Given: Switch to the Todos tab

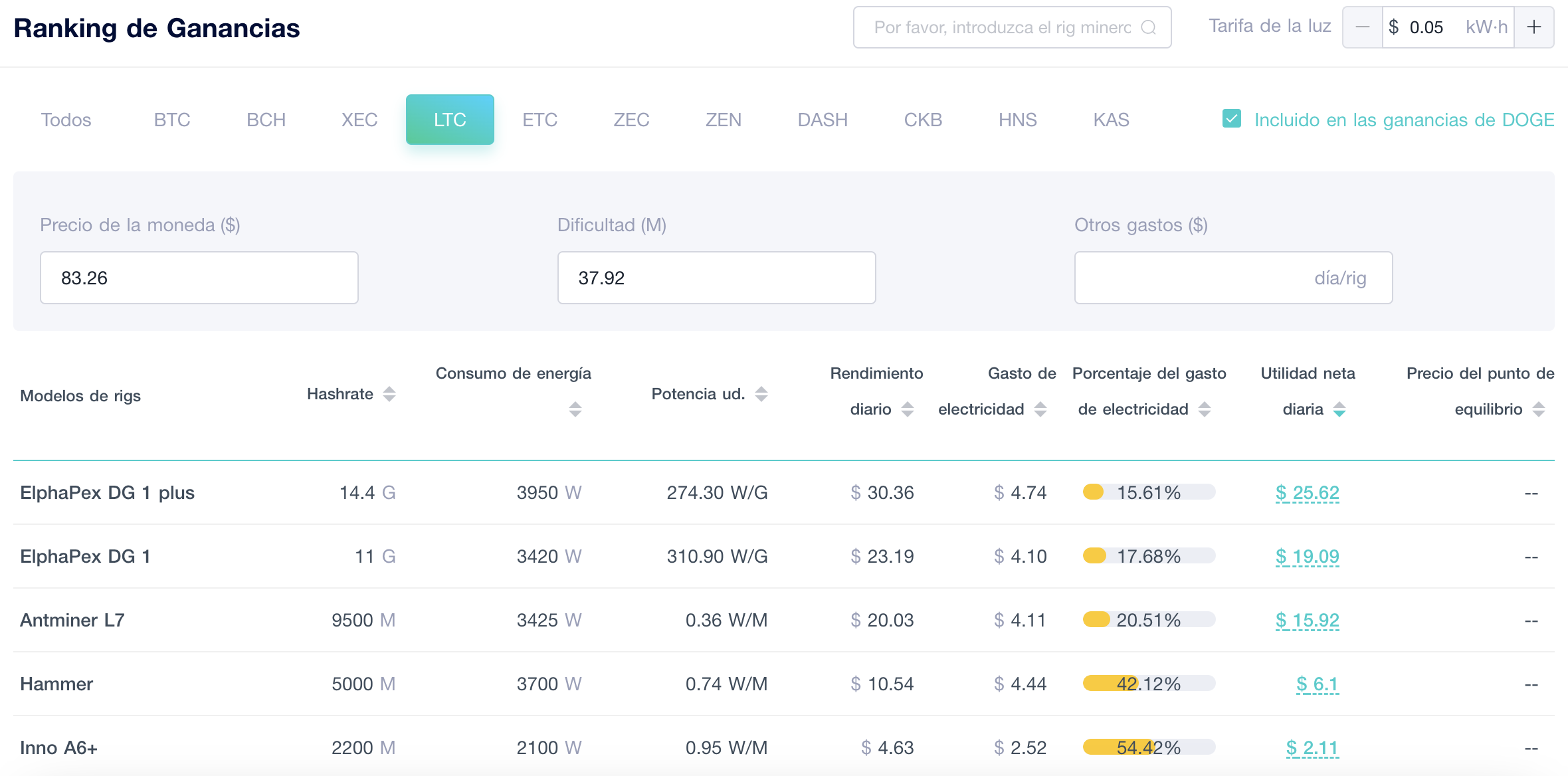Looking at the screenshot, I should 66,120.
